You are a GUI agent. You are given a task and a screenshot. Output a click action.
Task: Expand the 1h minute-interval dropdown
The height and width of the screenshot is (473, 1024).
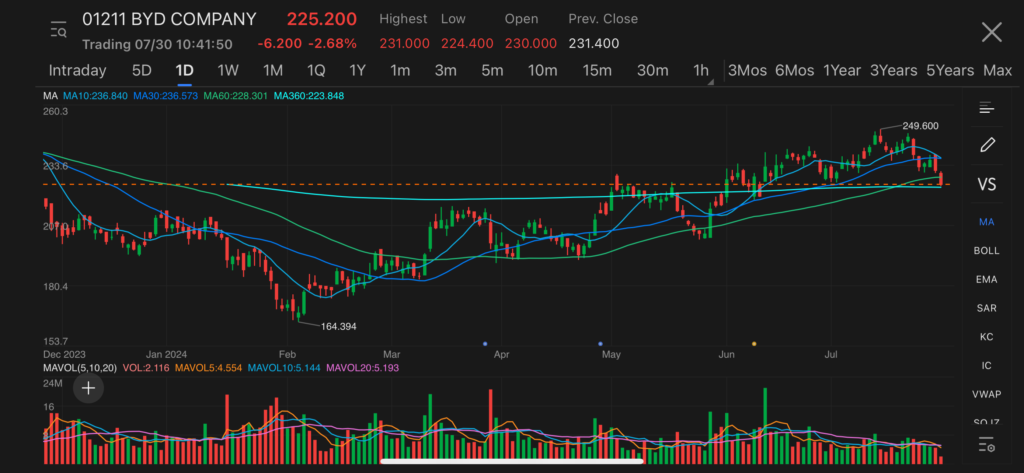point(702,71)
